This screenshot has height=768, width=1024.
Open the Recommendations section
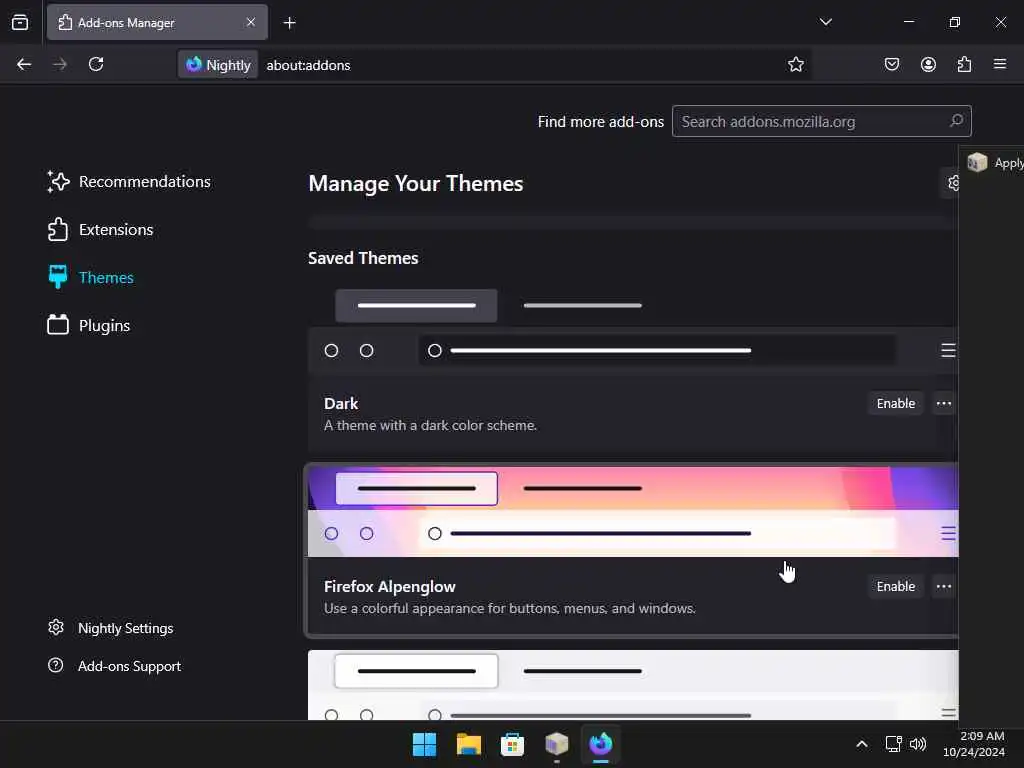point(129,182)
